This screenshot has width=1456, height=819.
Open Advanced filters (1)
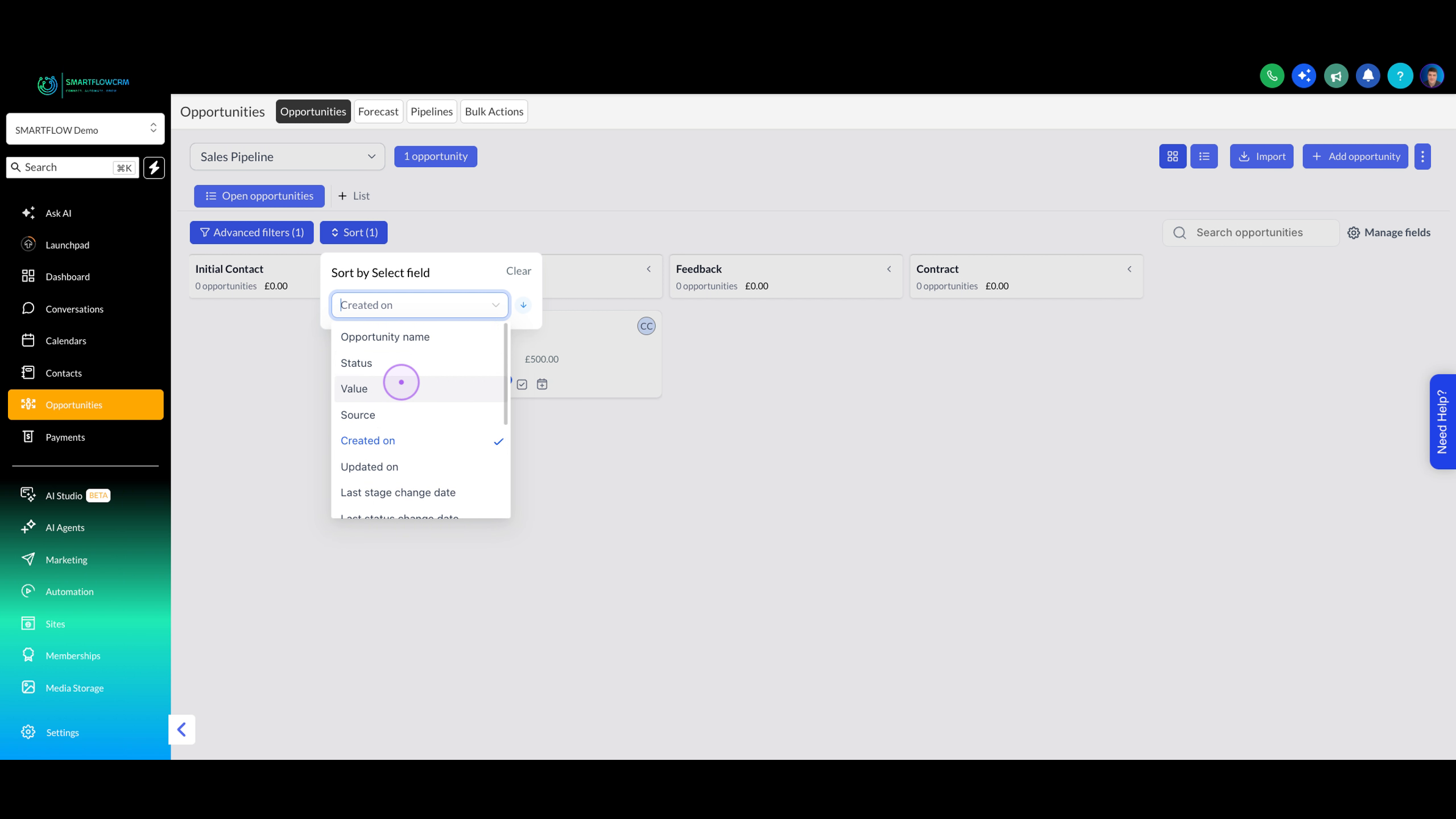251,233
